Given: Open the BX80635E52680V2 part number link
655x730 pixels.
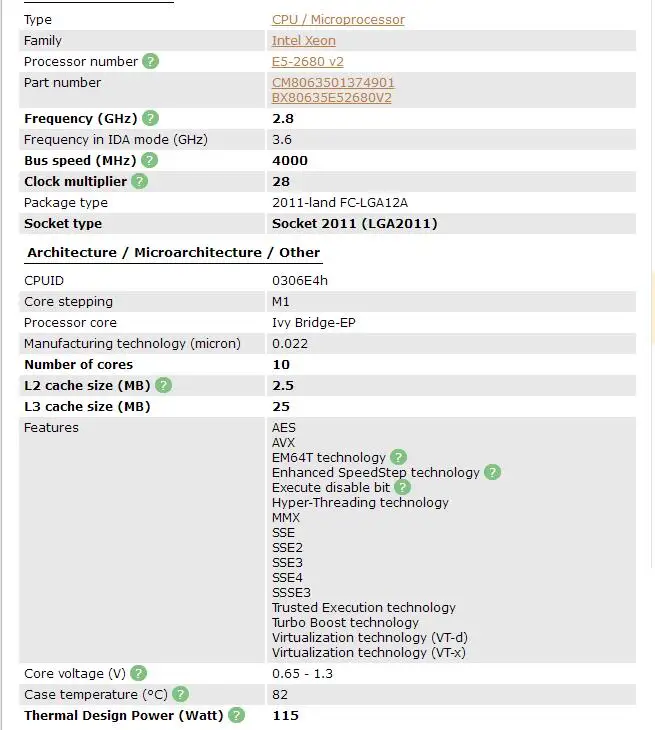Looking at the screenshot, I should (x=331, y=98).
